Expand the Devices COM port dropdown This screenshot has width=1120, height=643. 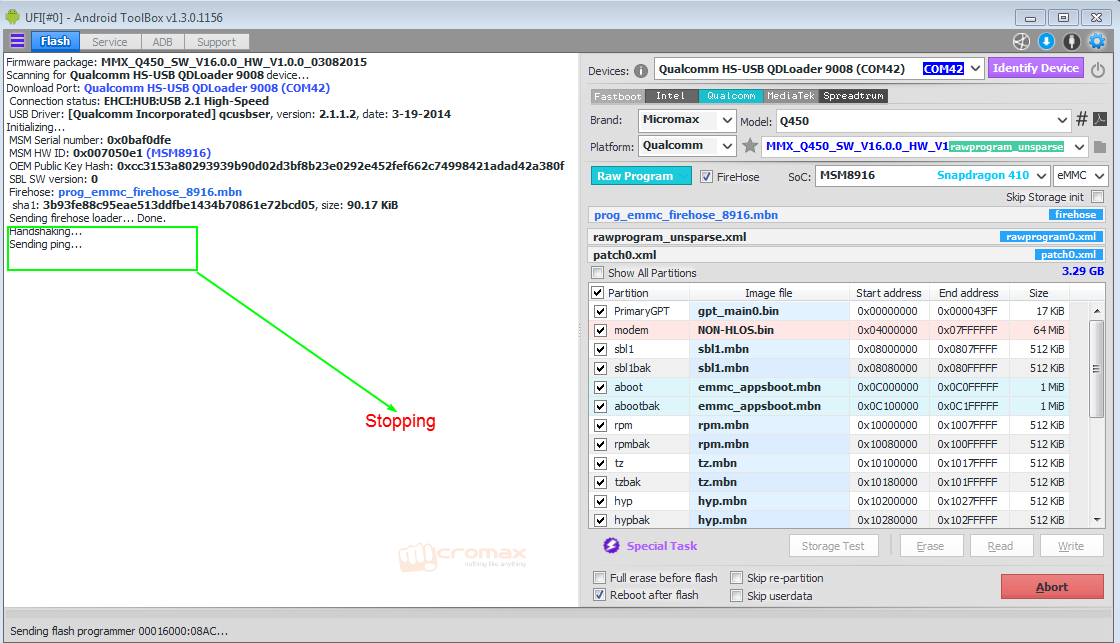976,69
